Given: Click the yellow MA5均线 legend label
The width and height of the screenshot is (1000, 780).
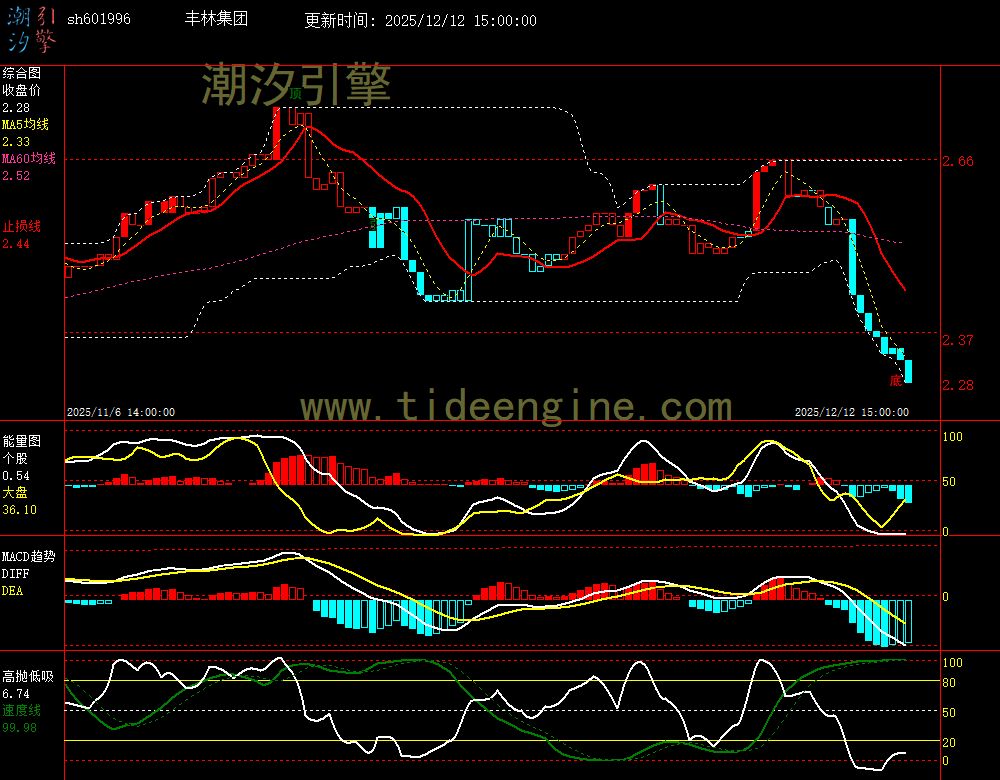Looking at the screenshot, I should click(25, 125).
